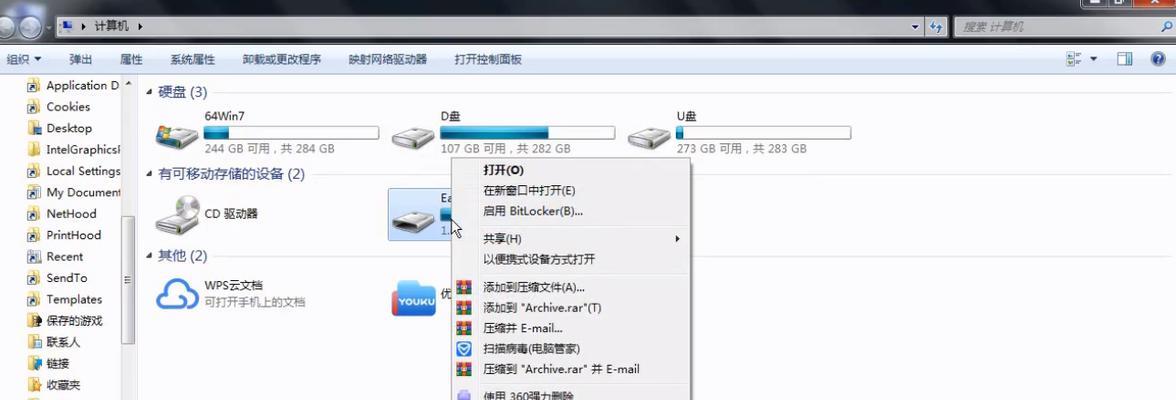The height and width of the screenshot is (400, 1176).
Task: Click the selected removable drive icon
Action: click(413, 220)
